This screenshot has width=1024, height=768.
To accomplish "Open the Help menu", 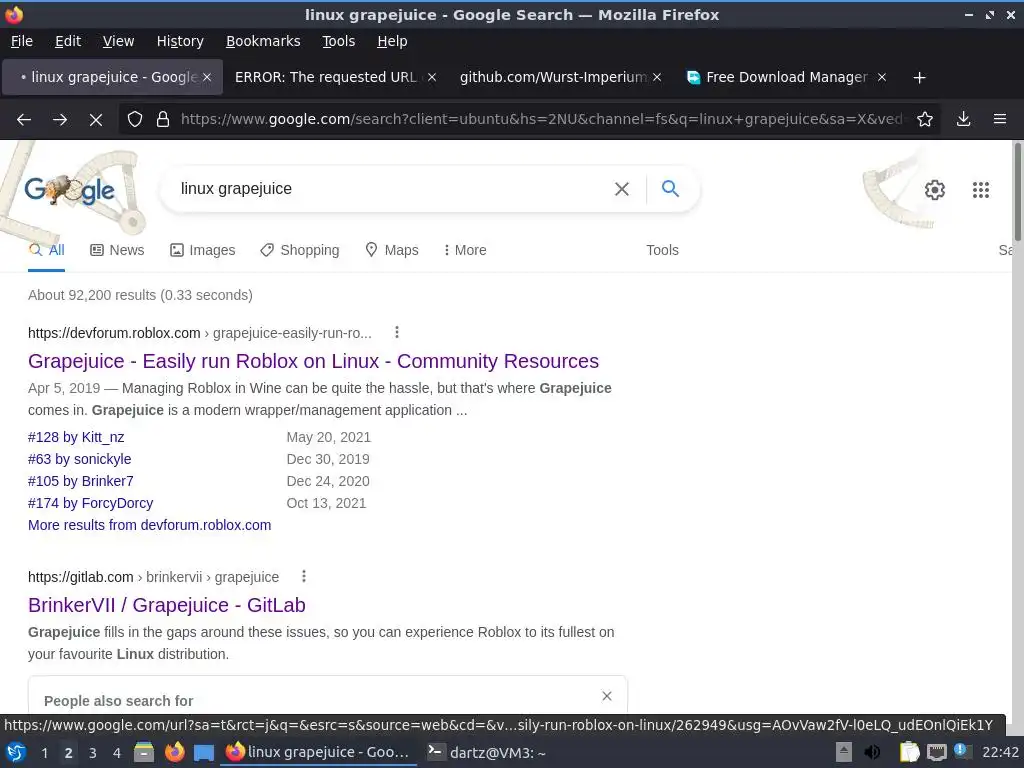I will (392, 41).
